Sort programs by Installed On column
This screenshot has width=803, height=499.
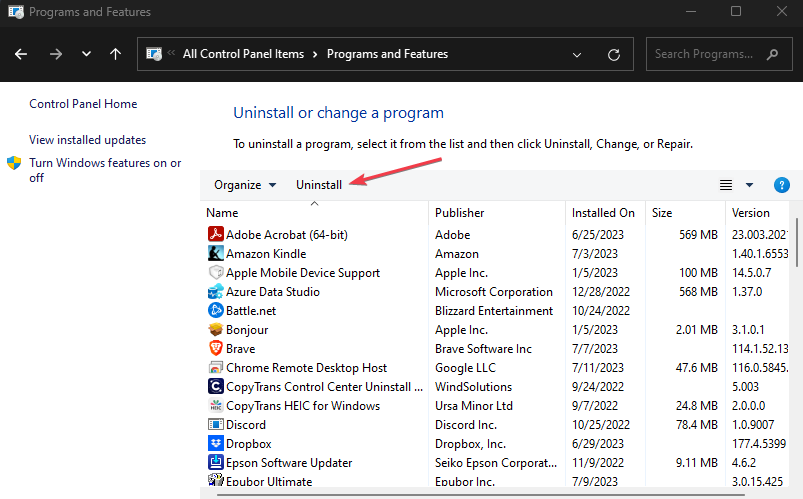pos(603,213)
